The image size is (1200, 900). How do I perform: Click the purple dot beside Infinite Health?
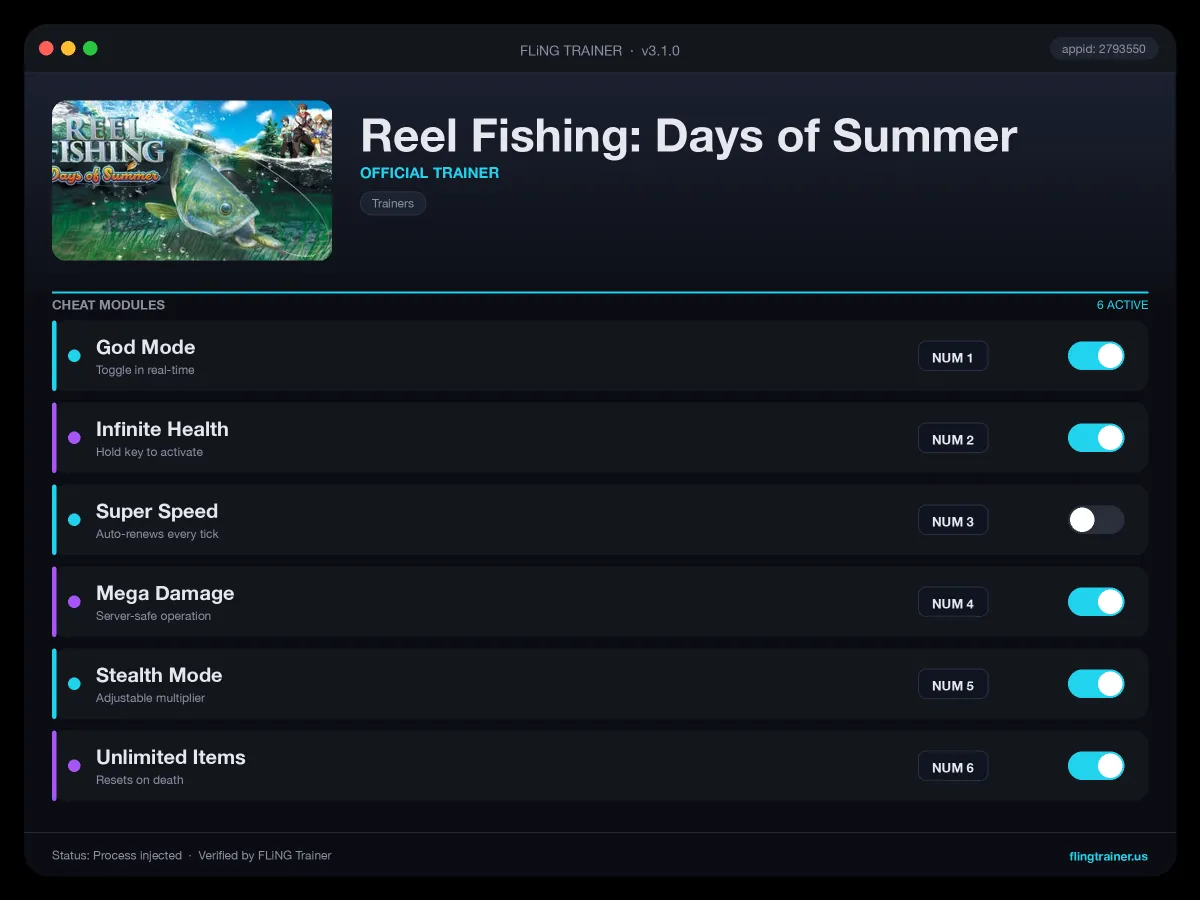[74, 438]
